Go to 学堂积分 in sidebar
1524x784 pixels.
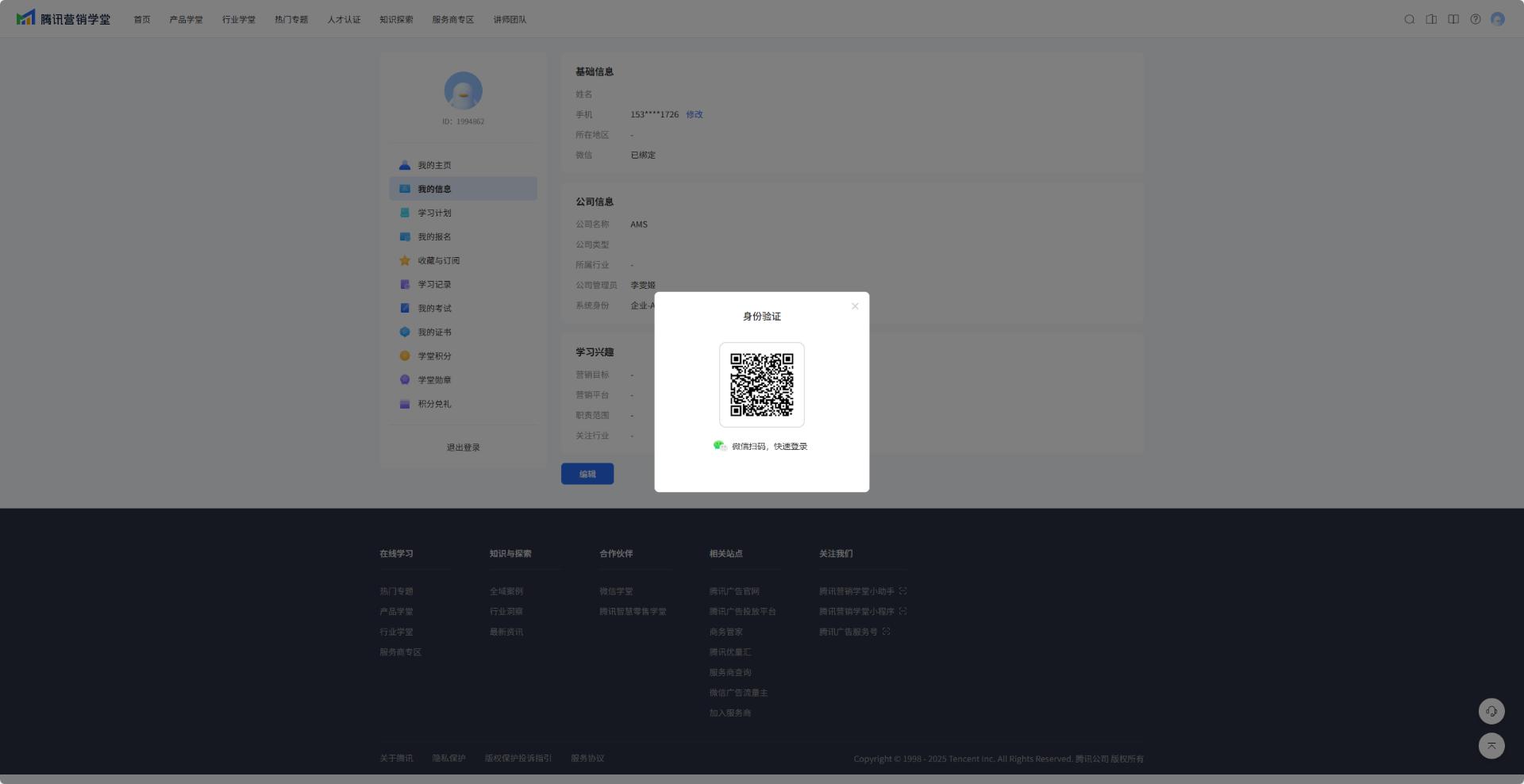434,356
